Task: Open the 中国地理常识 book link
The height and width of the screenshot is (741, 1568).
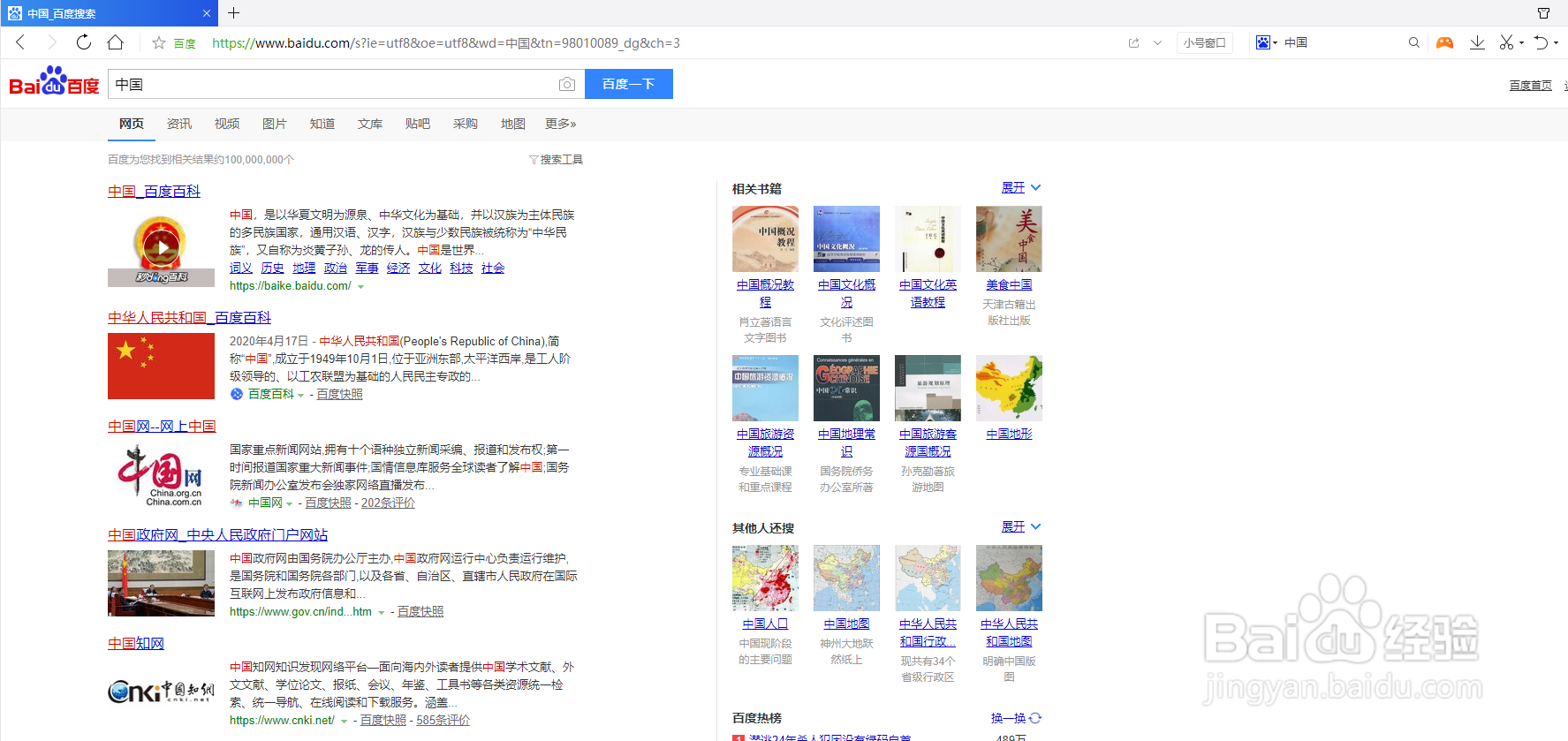Action: [x=846, y=442]
